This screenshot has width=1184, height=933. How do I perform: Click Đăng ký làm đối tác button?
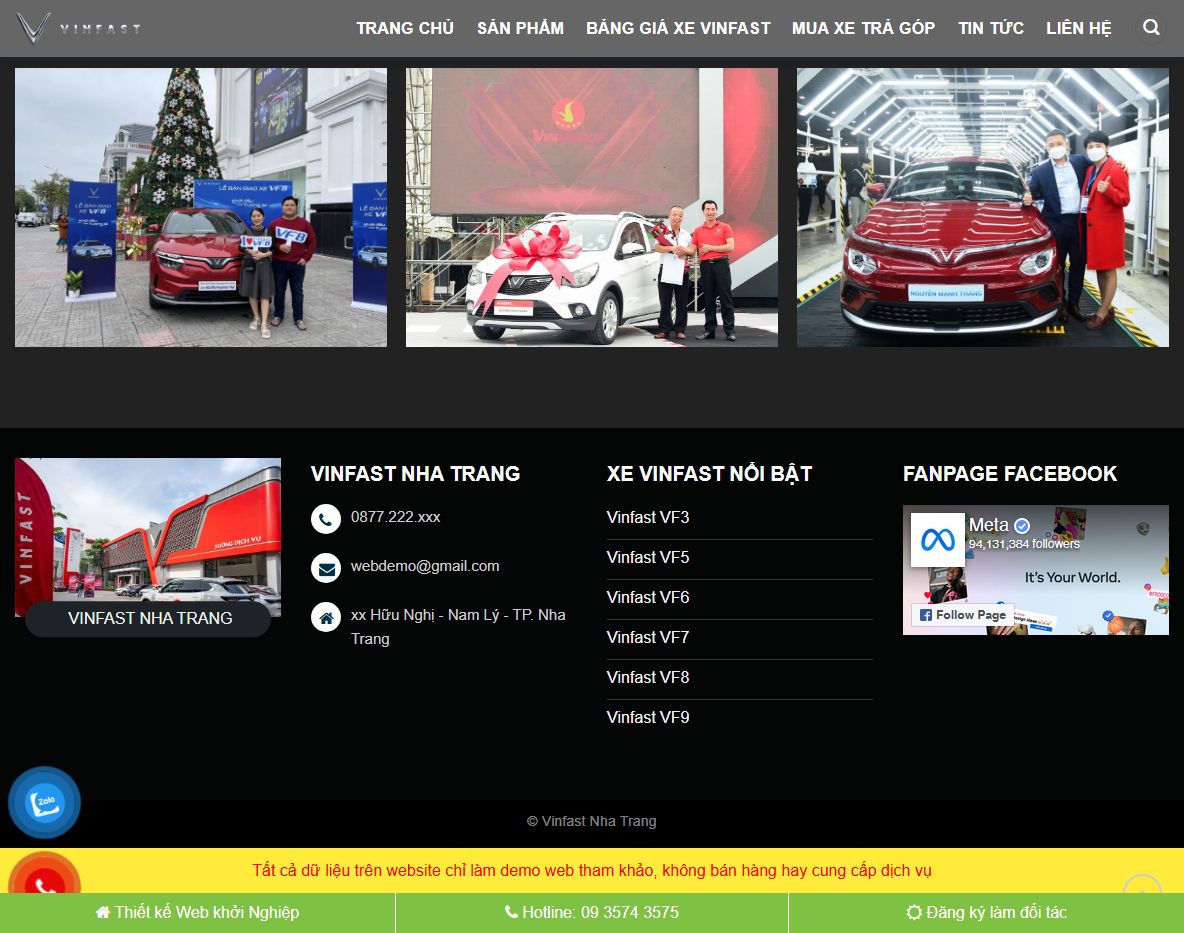[986, 913]
